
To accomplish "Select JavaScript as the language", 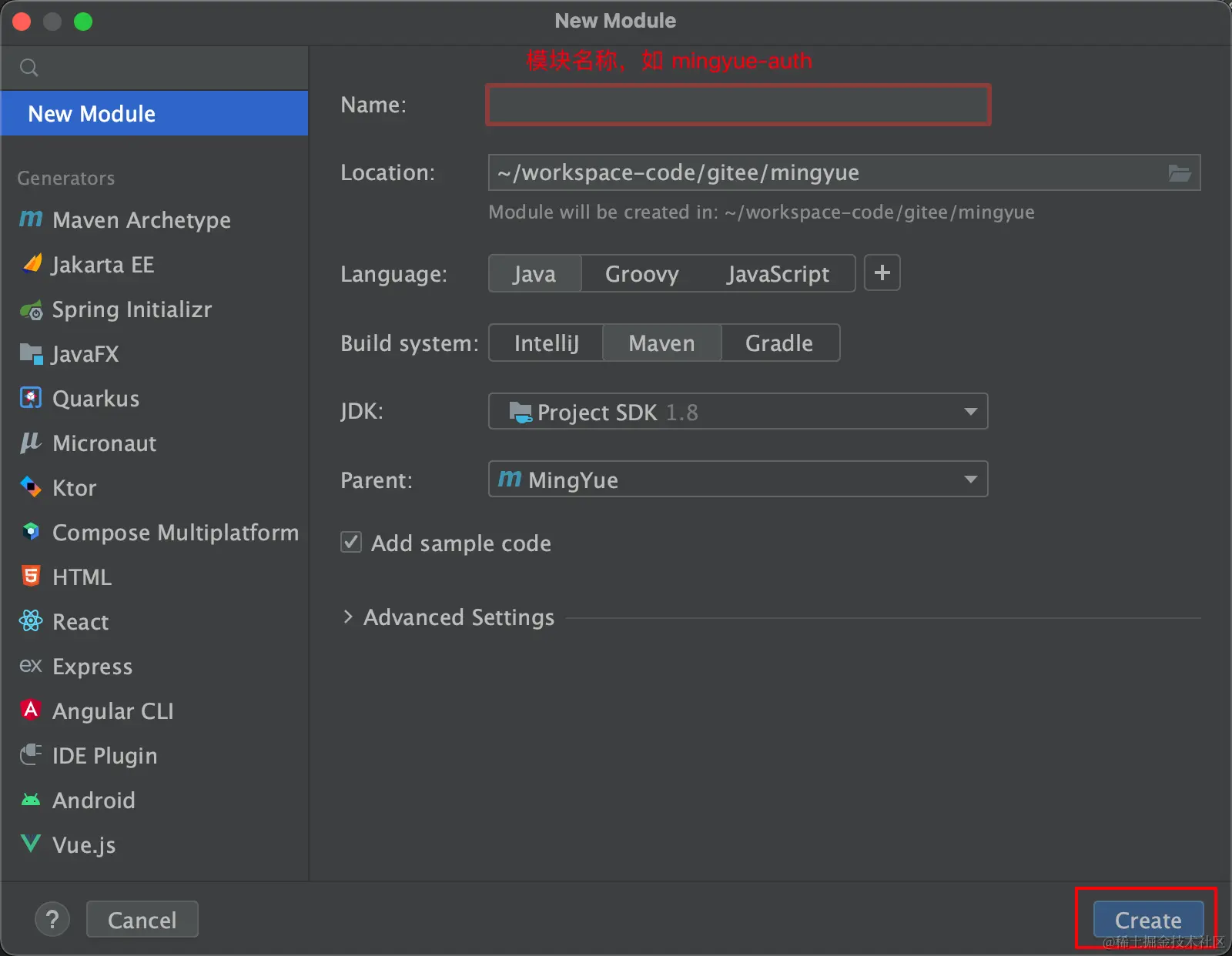I will (x=778, y=273).
